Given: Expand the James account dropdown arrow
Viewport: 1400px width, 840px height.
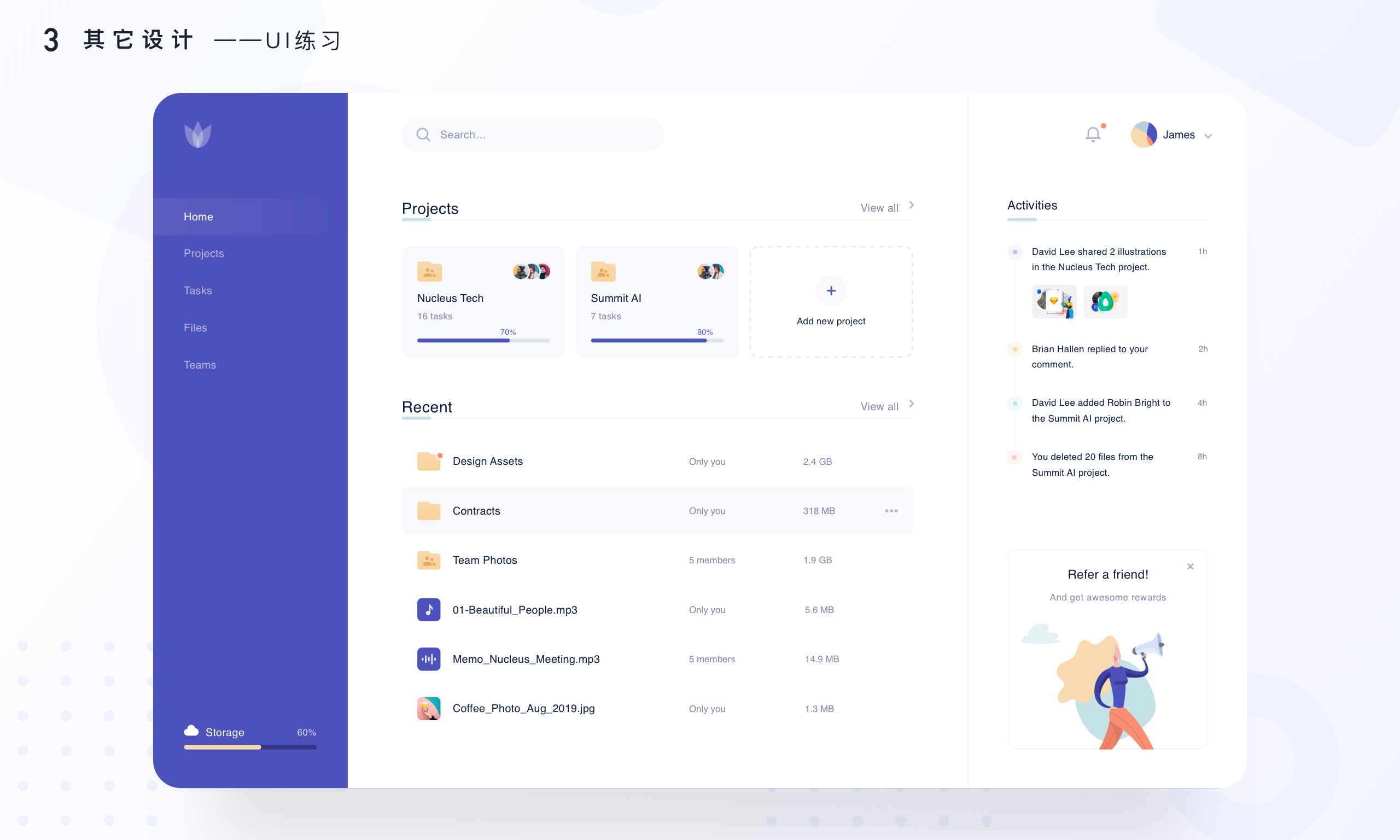Looking at the screenshot, I should click(1208, 136).
